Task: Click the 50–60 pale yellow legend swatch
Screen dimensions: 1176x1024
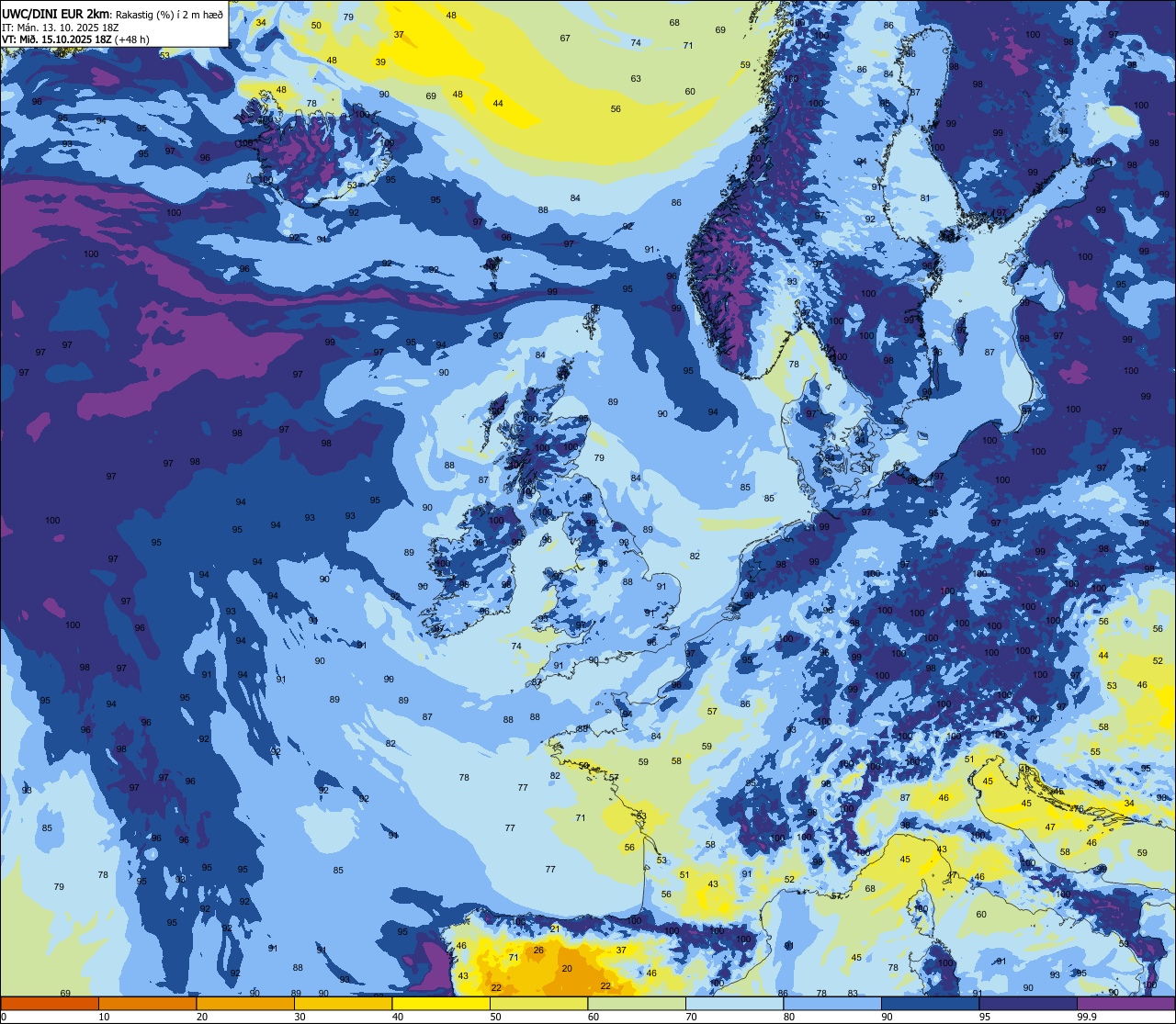Action: pyautogui.click(x=538, y=1003)
